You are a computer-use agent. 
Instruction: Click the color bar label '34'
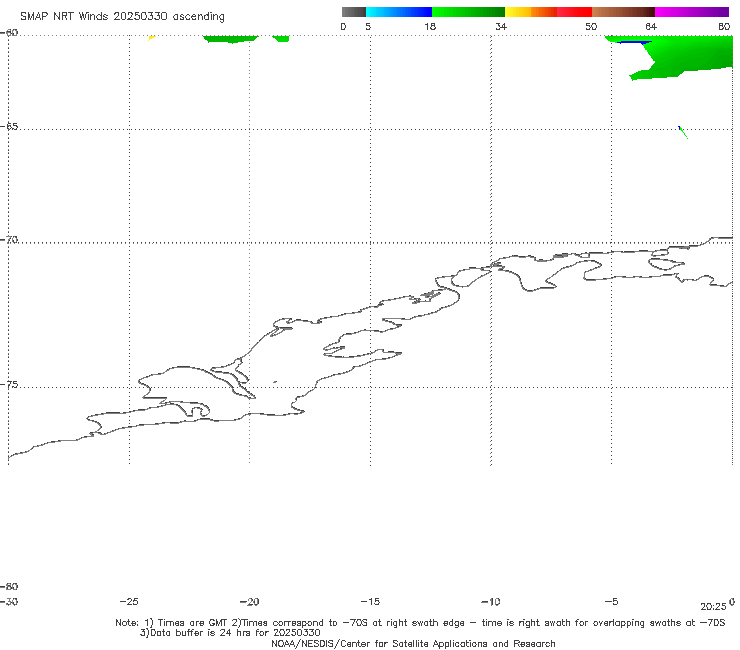point(501,26)
